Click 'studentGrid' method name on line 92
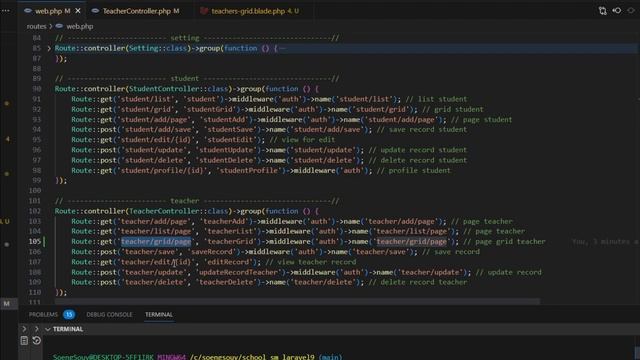This screenshot has width=640, height=360. click(210, 109)
